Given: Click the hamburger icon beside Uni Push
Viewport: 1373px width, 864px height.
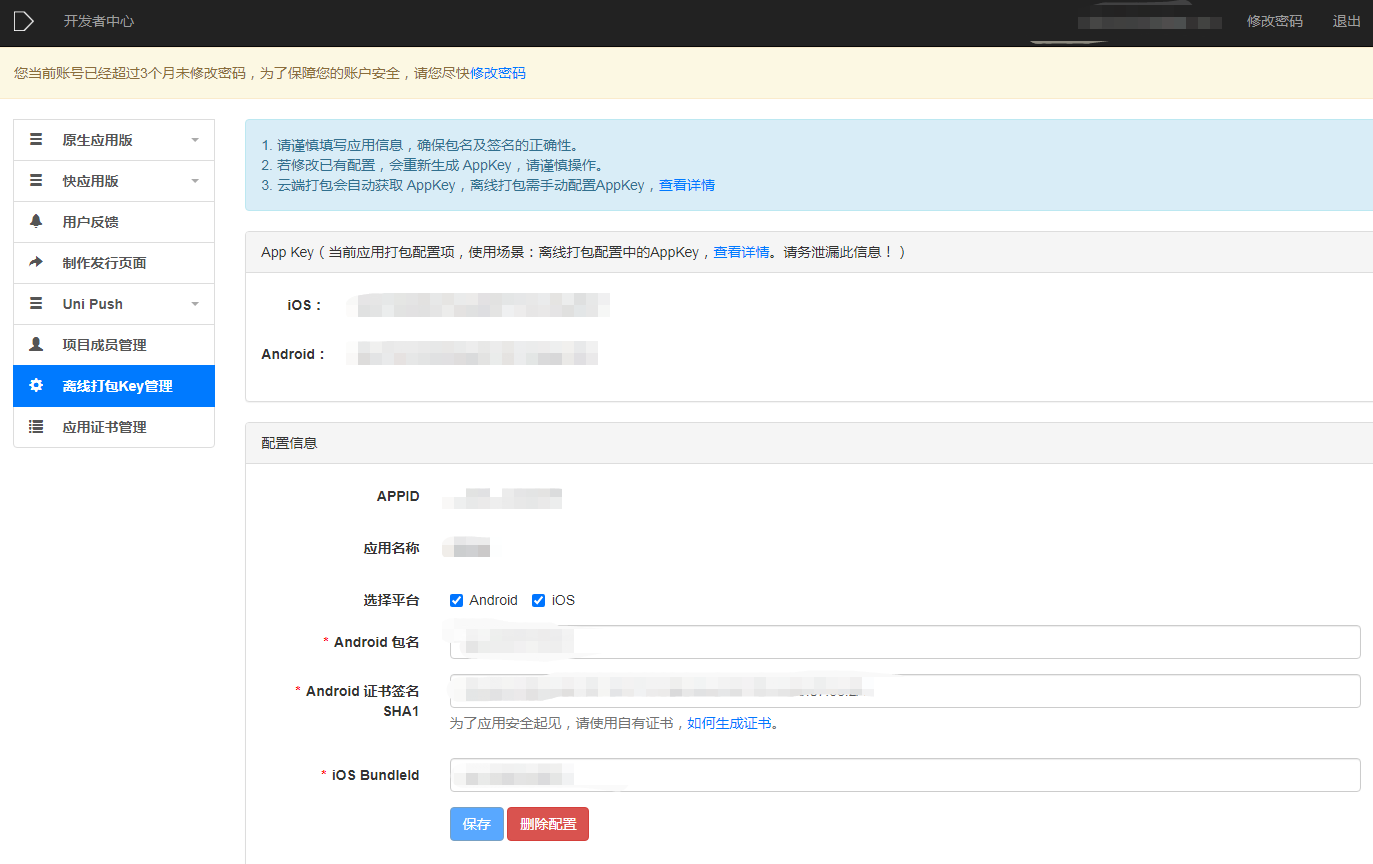Looking at the screenshot, I should click(36, 303).
